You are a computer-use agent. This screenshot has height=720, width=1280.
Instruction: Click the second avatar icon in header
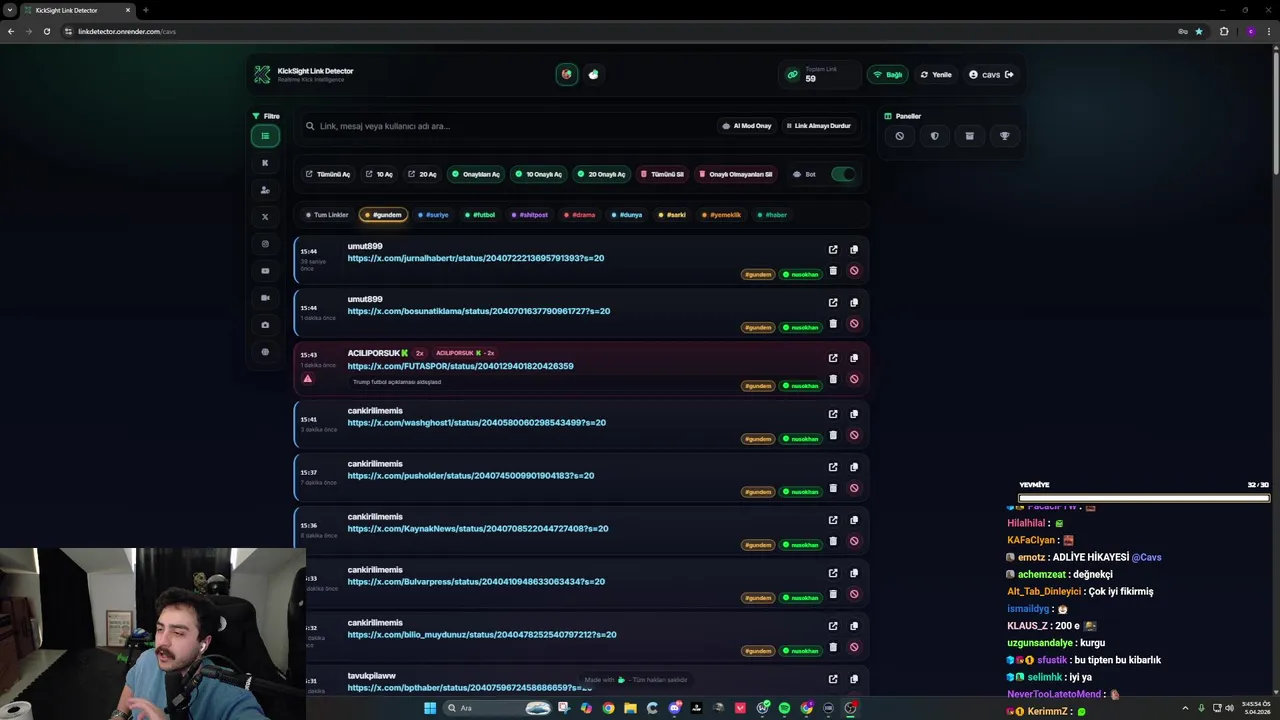[594, 74]
